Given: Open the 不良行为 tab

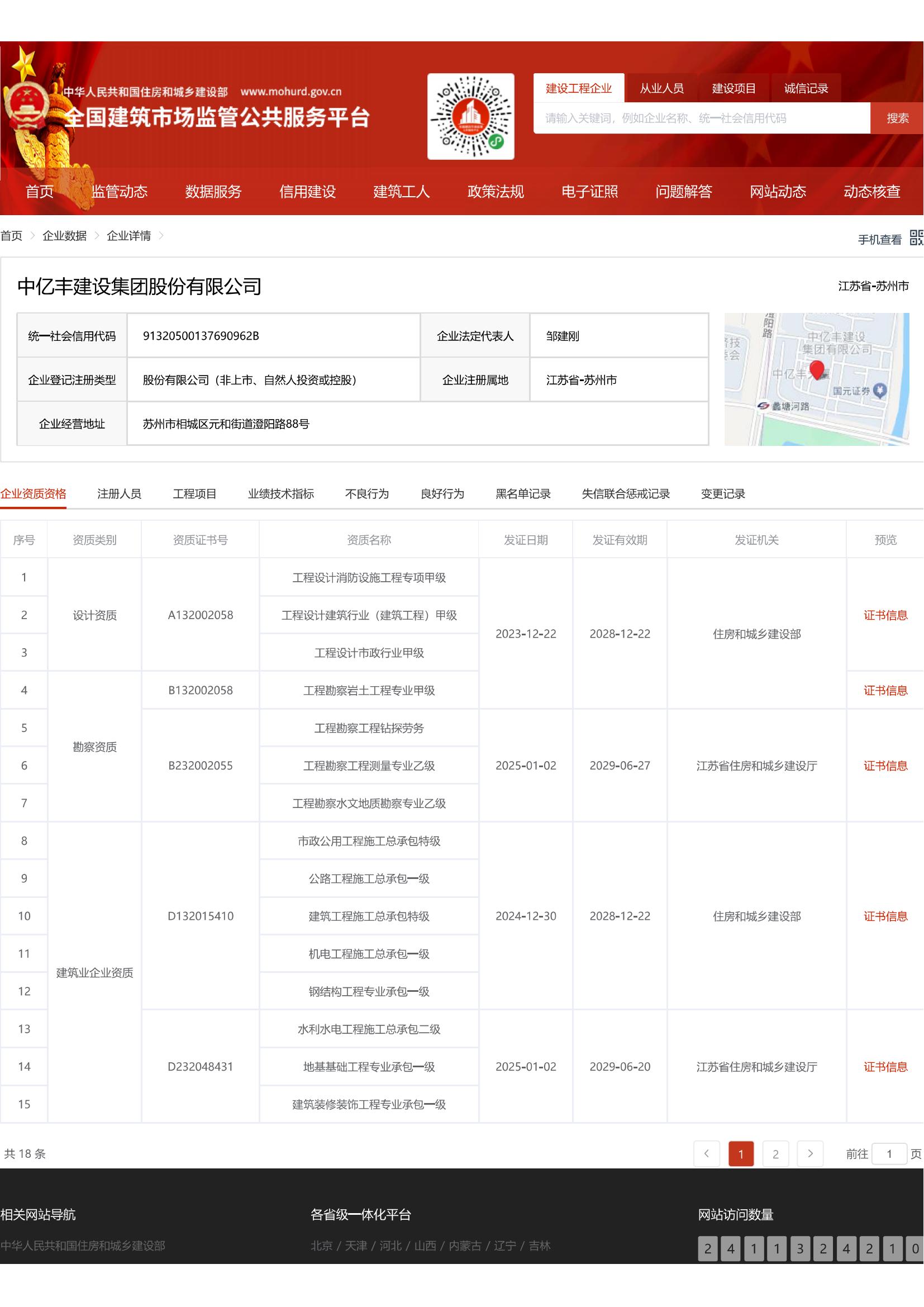Looking at the screenshot, I should (x=366, y=495).
